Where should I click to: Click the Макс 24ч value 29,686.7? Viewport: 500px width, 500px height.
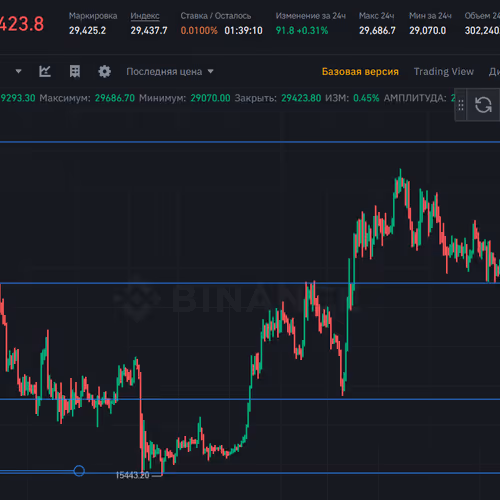(377, 31)
